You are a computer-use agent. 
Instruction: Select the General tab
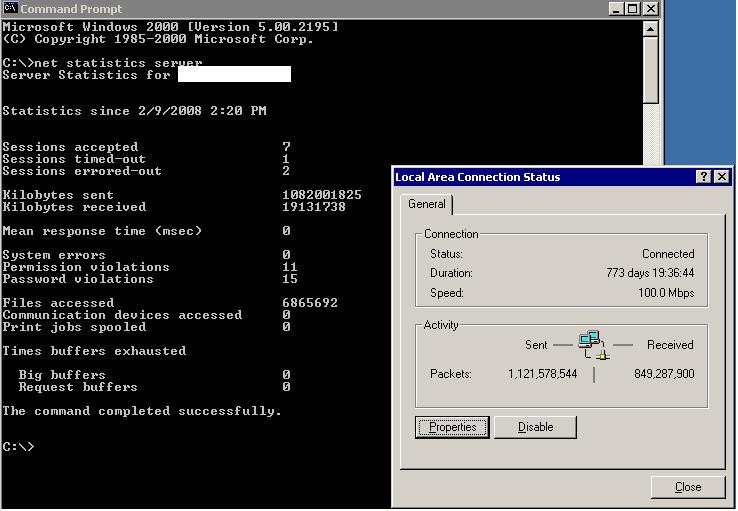pos(426,204)
